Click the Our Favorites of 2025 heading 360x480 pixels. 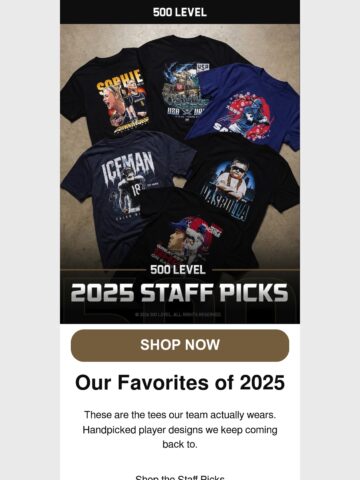pos(180,382)
